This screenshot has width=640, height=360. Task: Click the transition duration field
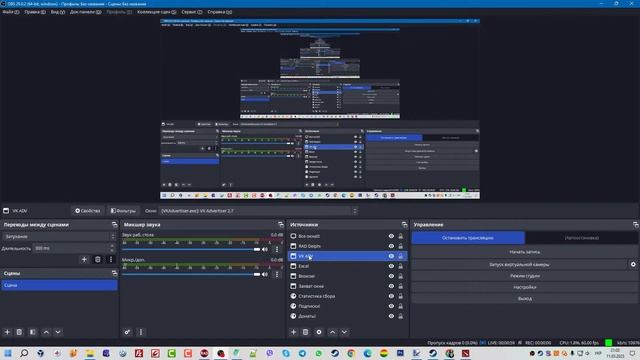(x=74, y=248)
